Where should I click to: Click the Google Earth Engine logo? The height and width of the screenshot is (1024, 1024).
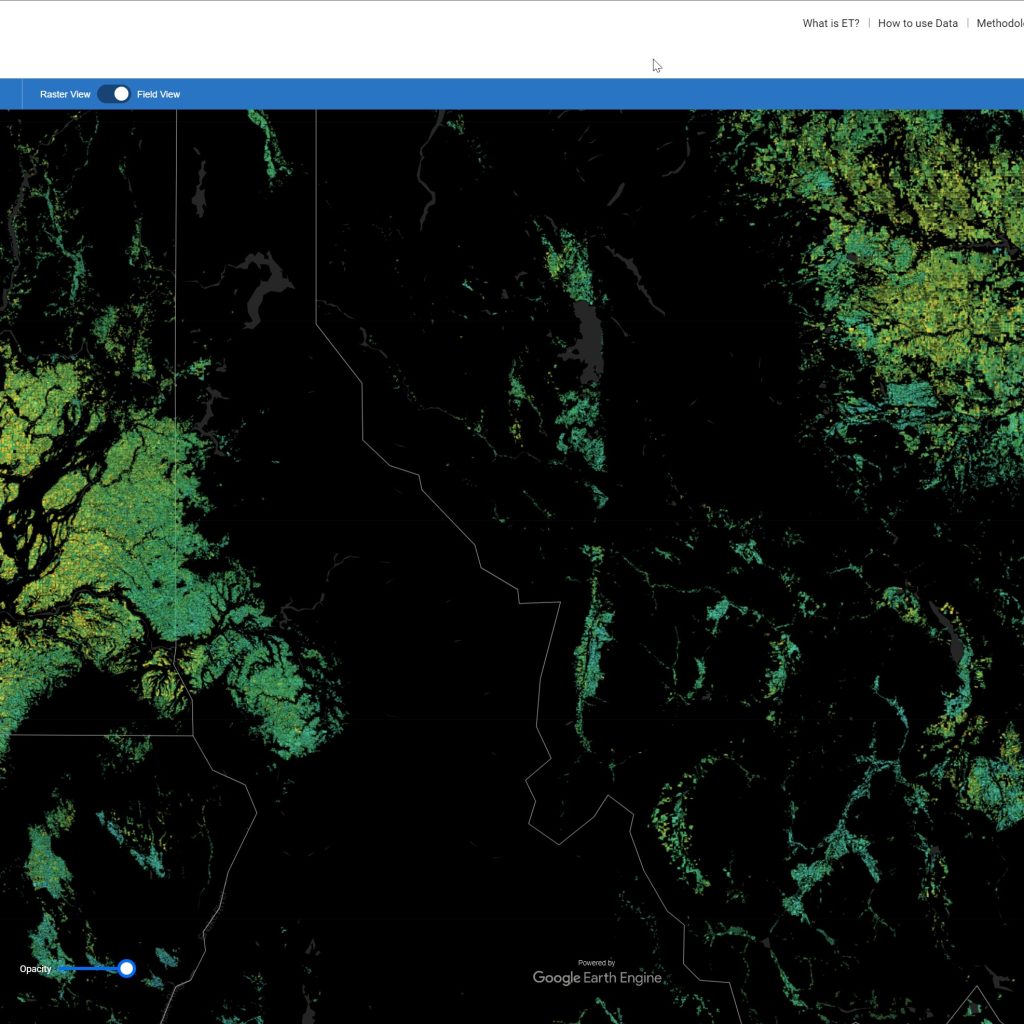pyautogui.click(x=597, y=977)
